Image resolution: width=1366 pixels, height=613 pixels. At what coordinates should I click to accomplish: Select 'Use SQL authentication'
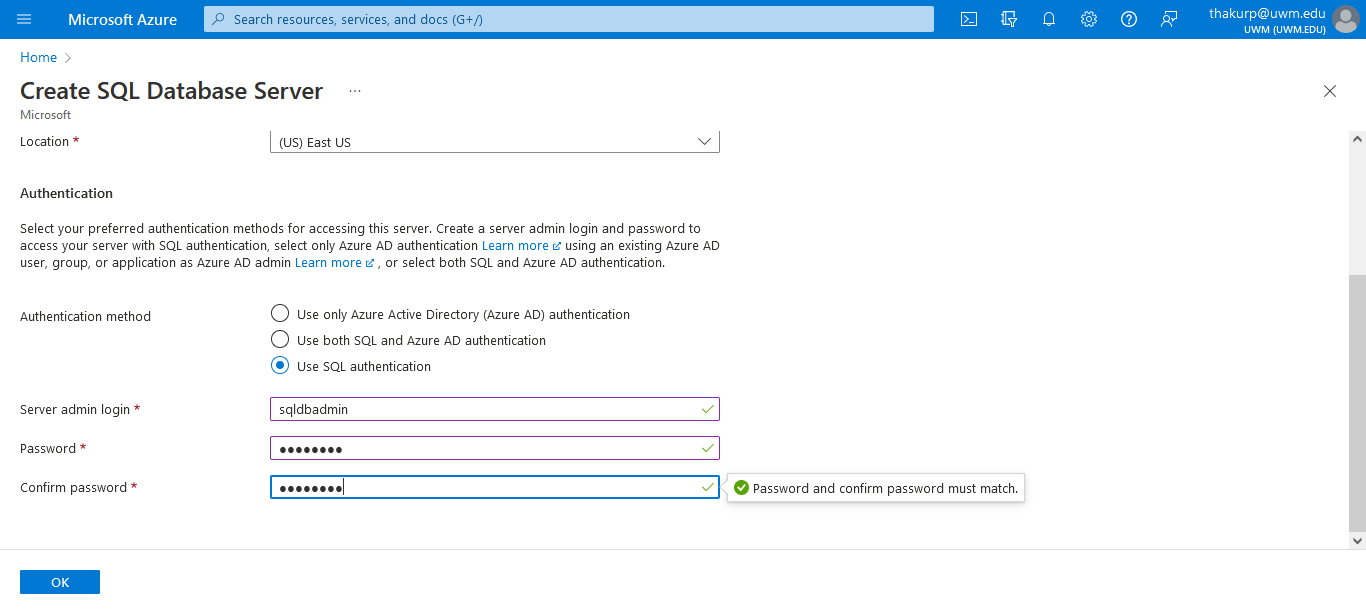280,365
